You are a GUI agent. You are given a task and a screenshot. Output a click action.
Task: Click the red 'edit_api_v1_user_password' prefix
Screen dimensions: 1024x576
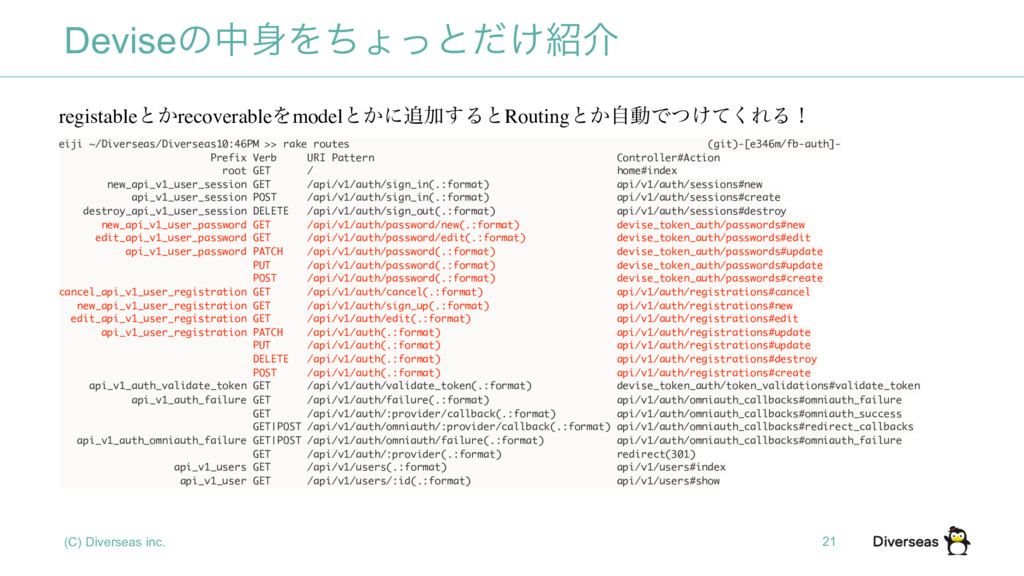[x=170, y=238]
